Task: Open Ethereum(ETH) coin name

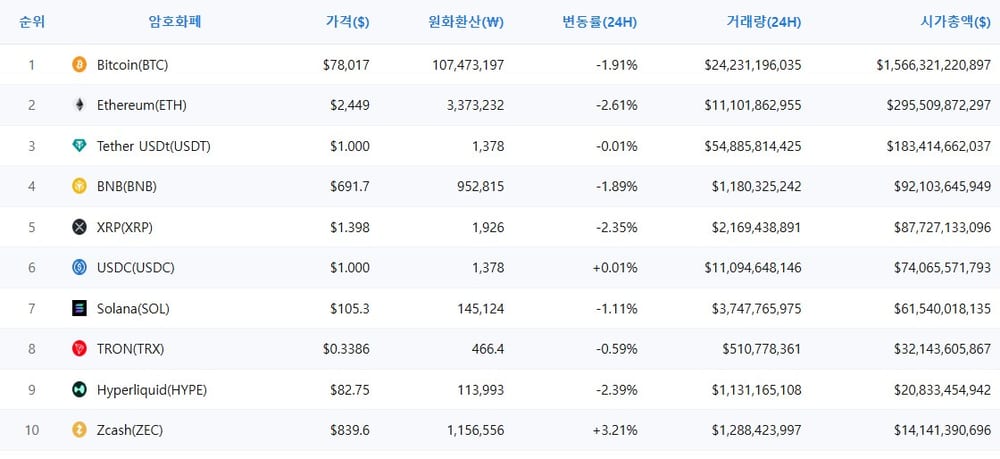Action: pyautogui.click(x=142, y=106)
